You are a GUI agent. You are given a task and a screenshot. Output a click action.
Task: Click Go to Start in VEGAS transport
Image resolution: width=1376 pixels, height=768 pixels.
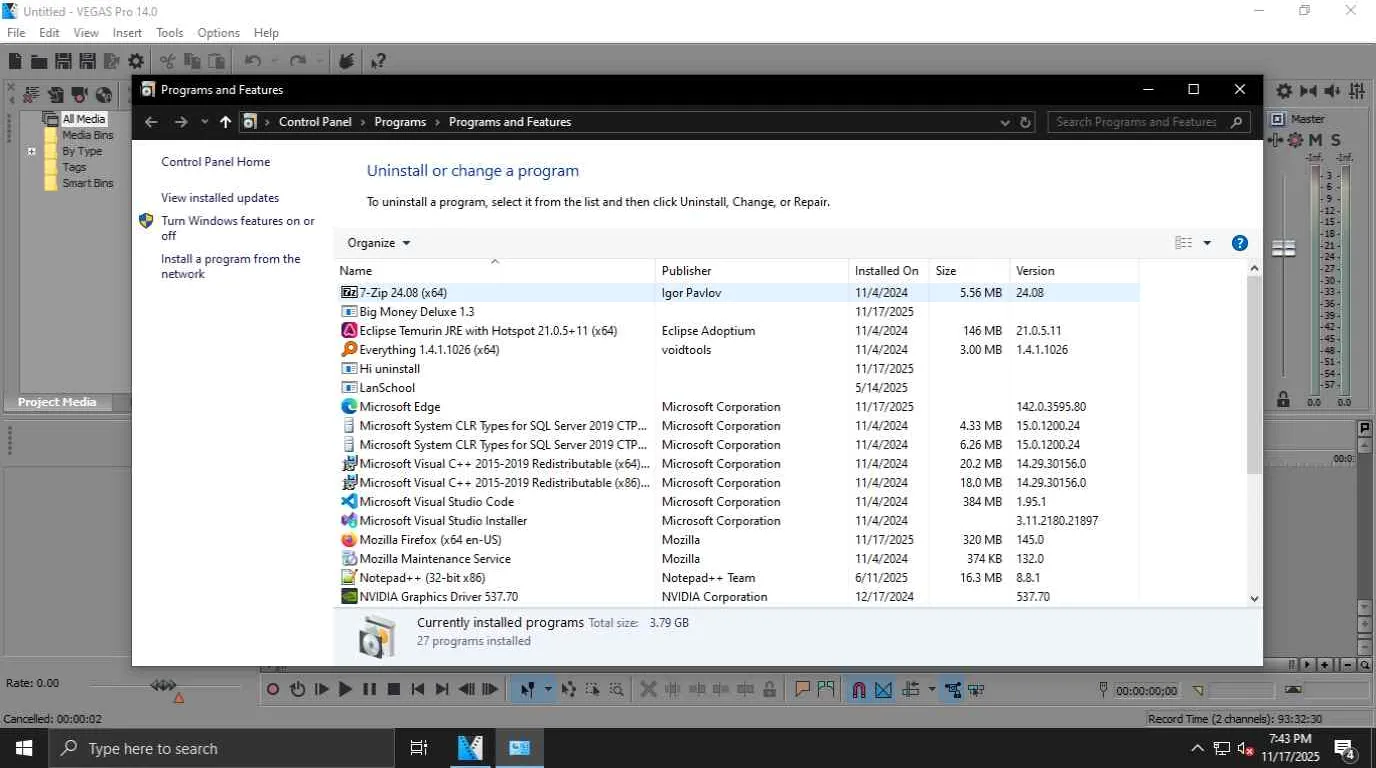pos(418,689)
